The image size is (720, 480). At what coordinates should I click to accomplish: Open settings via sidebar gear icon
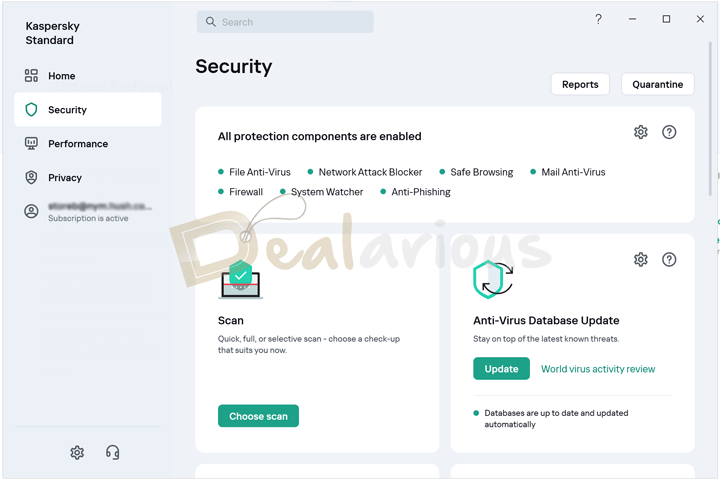point(77,452)
